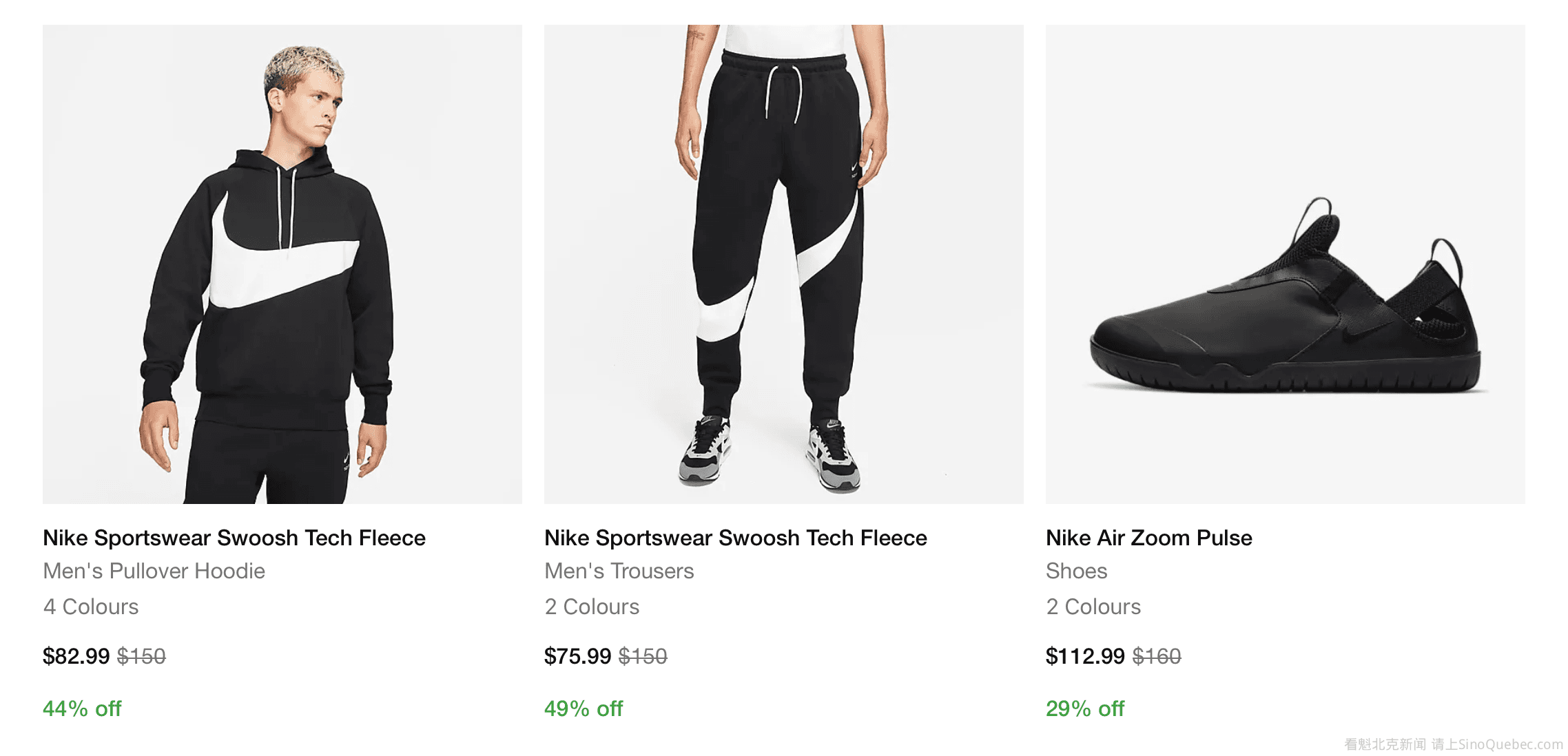This screenshot has height=756, width=1568.
Task: View the 2 Colours option under Men's Trousers
Action: pyautogui.click(x=592, y=607)
